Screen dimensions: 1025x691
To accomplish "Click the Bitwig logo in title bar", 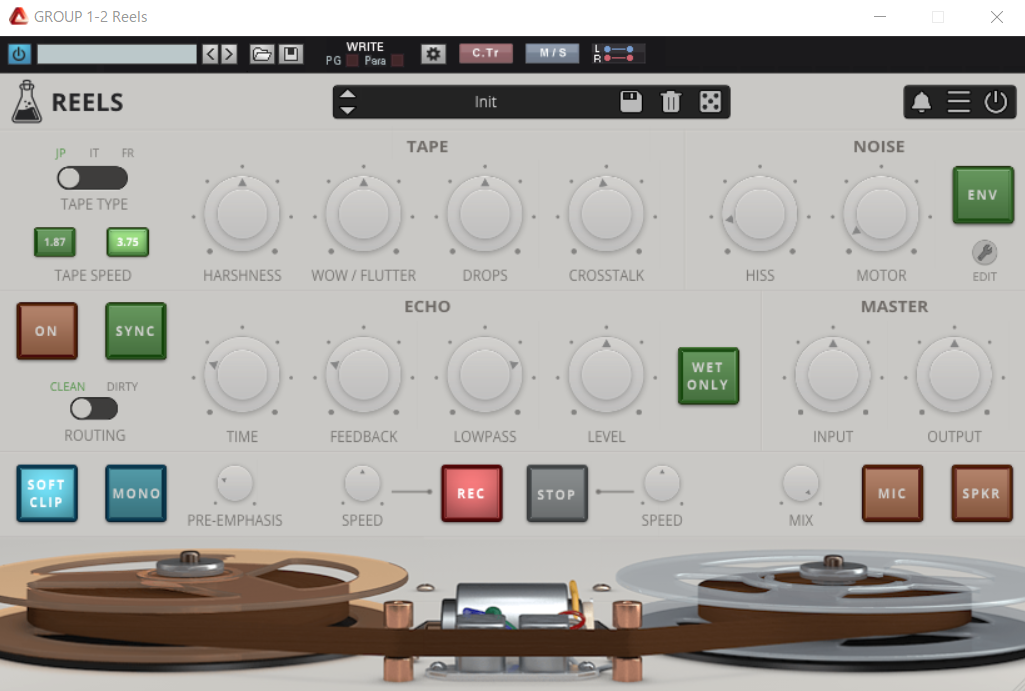I will (x=18, y=16).
